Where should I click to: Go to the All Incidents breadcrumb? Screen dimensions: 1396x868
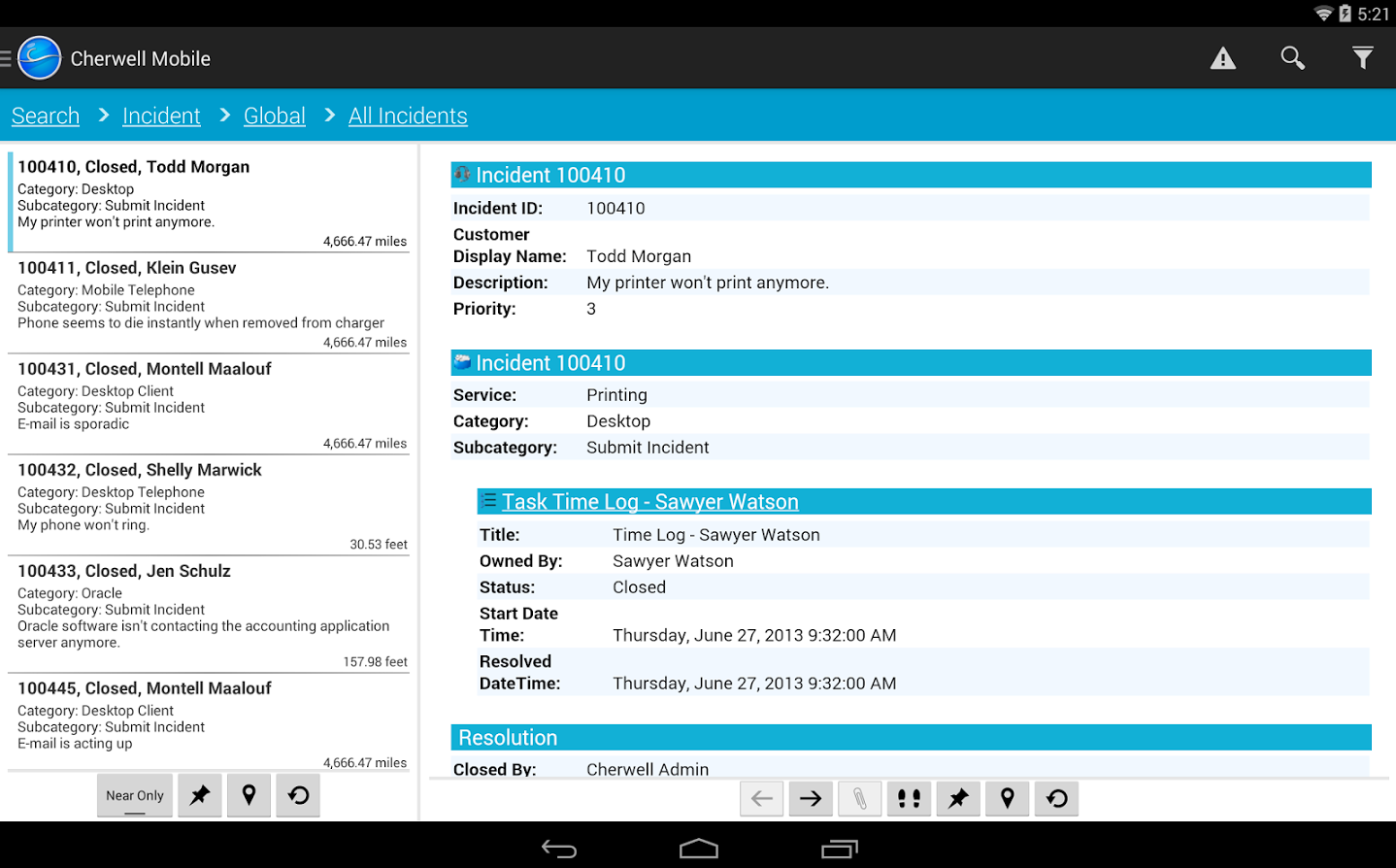(408, 116)
